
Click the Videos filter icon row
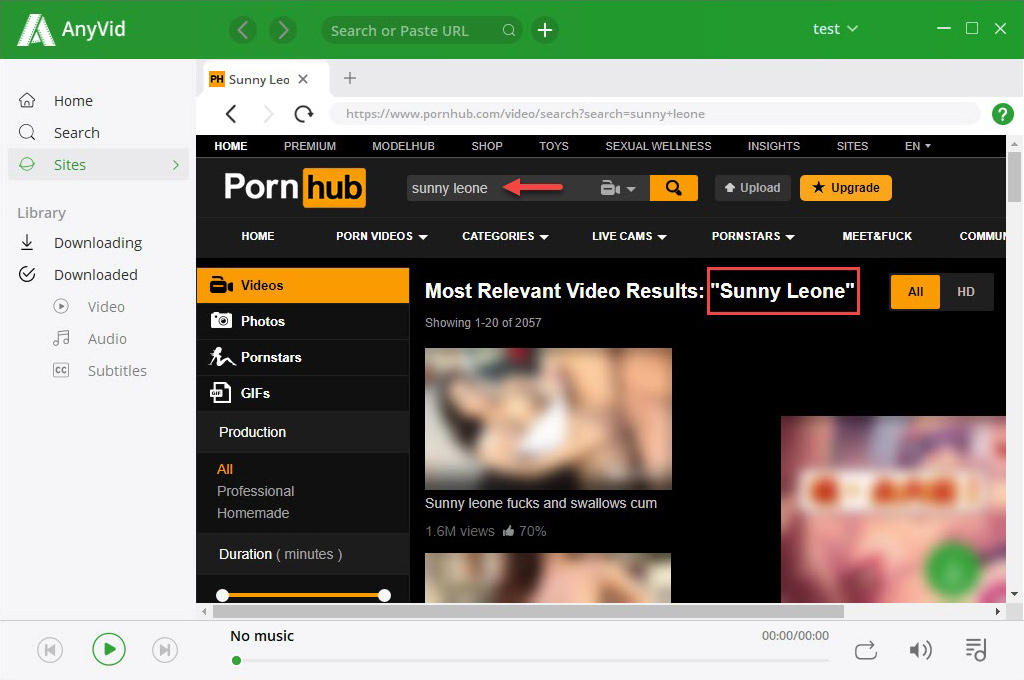point(303,285)
